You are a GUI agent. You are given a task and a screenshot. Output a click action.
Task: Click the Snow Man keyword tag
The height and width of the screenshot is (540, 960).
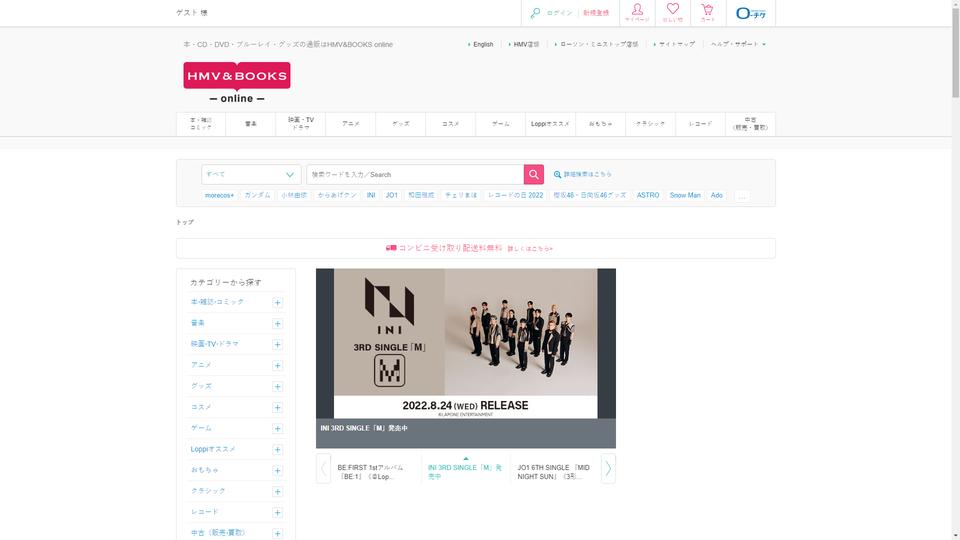click(x=684, y=195)
